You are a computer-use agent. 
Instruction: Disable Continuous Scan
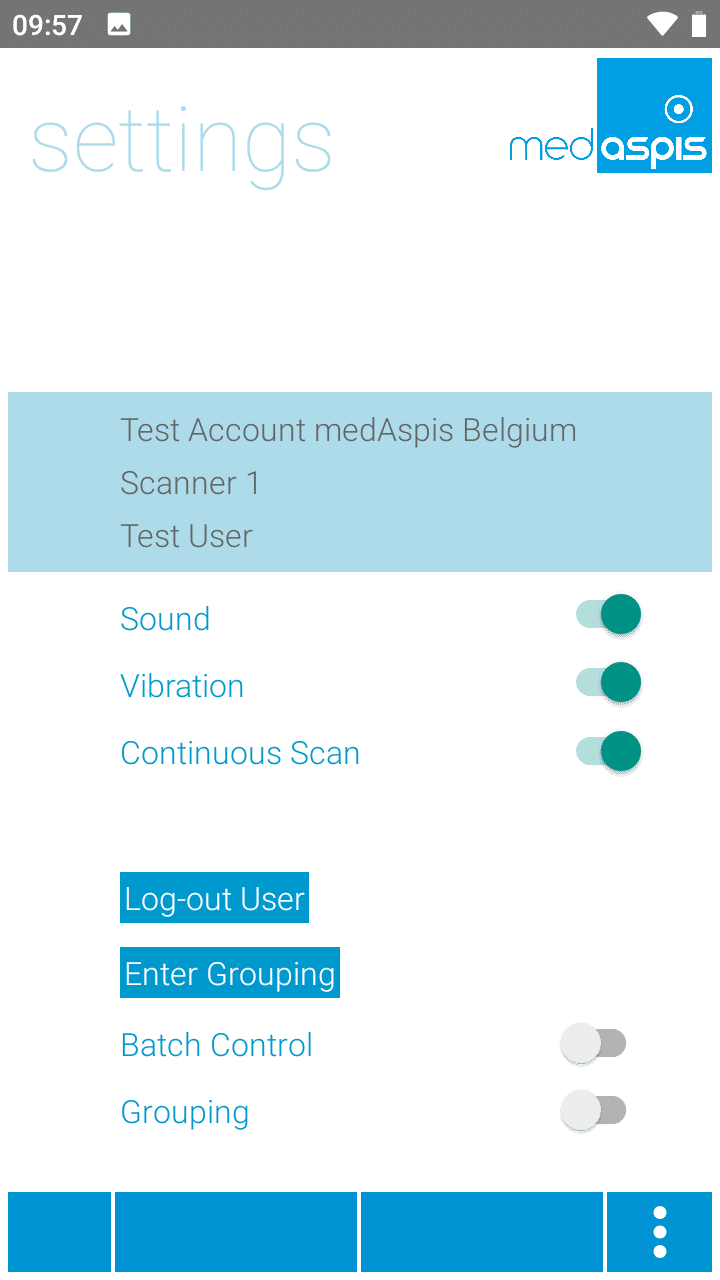(x=607, y=751)
